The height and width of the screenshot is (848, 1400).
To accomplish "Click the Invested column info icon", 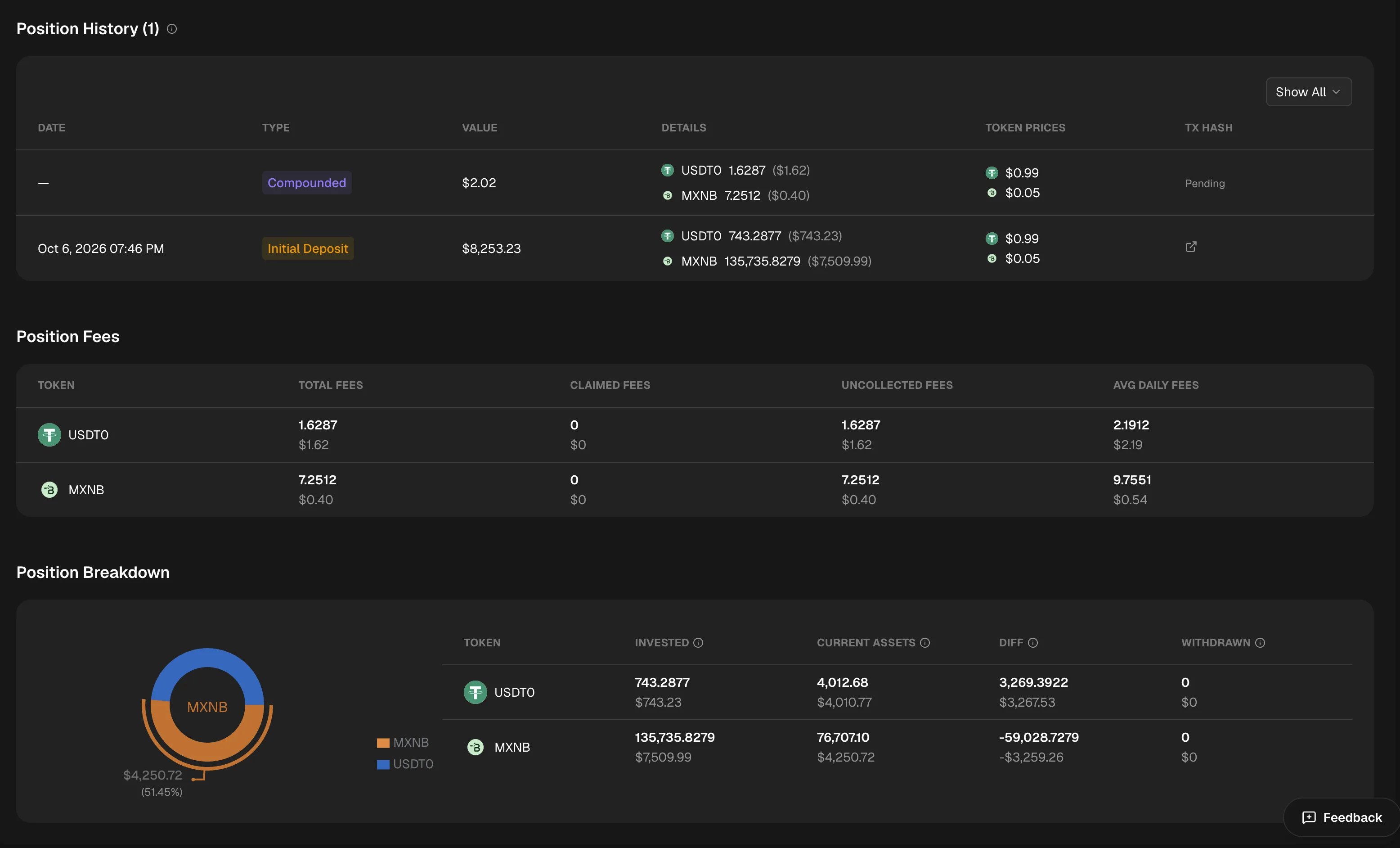I will pyautogui.click(x=698, y=643).
